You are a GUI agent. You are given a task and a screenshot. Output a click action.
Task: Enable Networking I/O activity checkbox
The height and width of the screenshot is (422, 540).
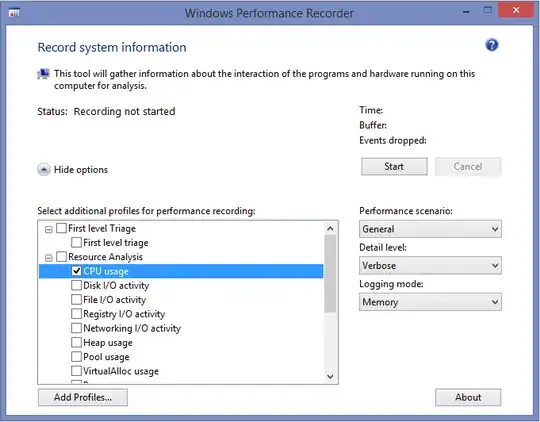76,328
